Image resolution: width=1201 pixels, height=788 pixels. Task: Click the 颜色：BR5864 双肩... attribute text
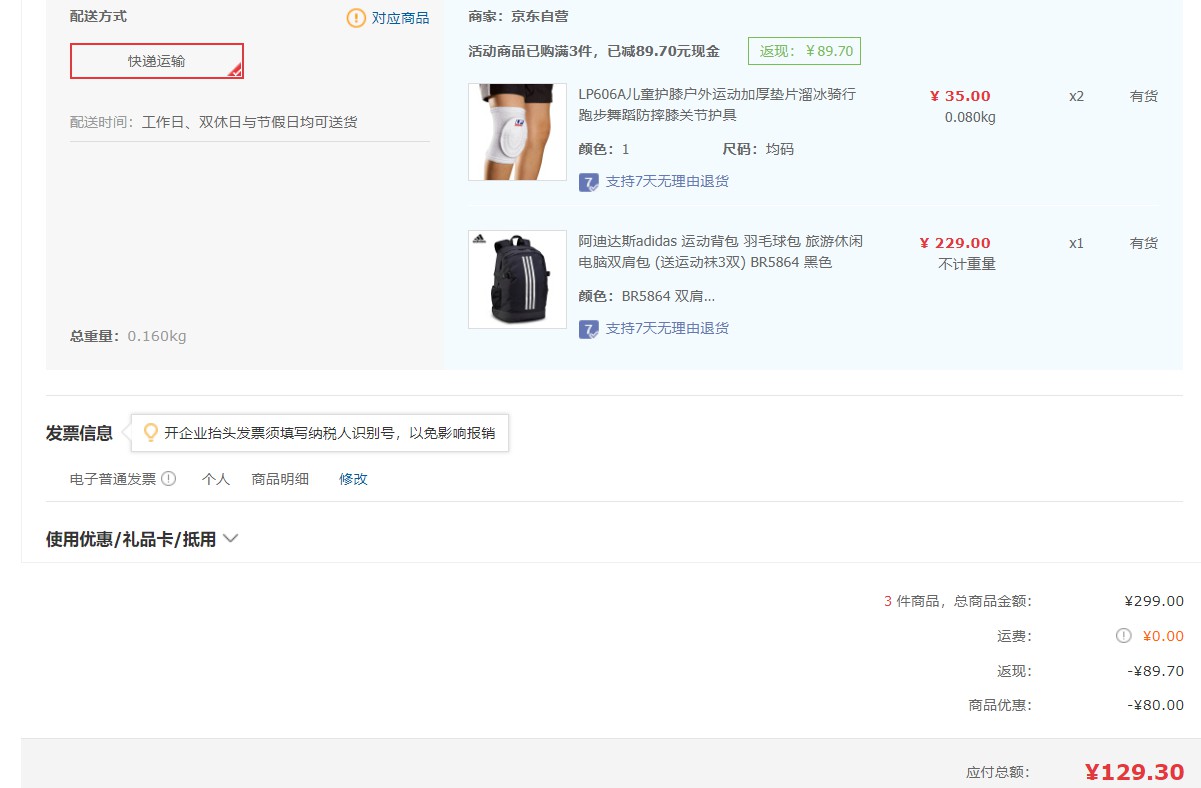pos(647,296)
